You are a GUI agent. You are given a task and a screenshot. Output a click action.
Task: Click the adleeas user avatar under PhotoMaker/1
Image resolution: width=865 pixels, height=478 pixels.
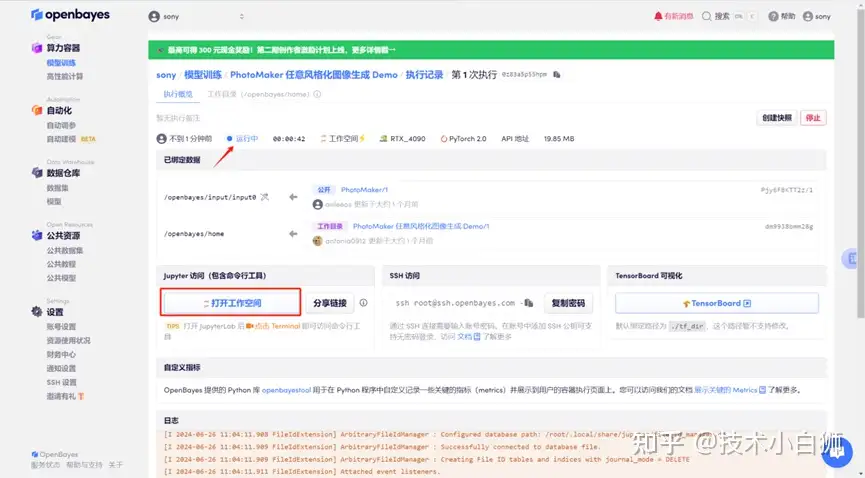click(317, 204)
